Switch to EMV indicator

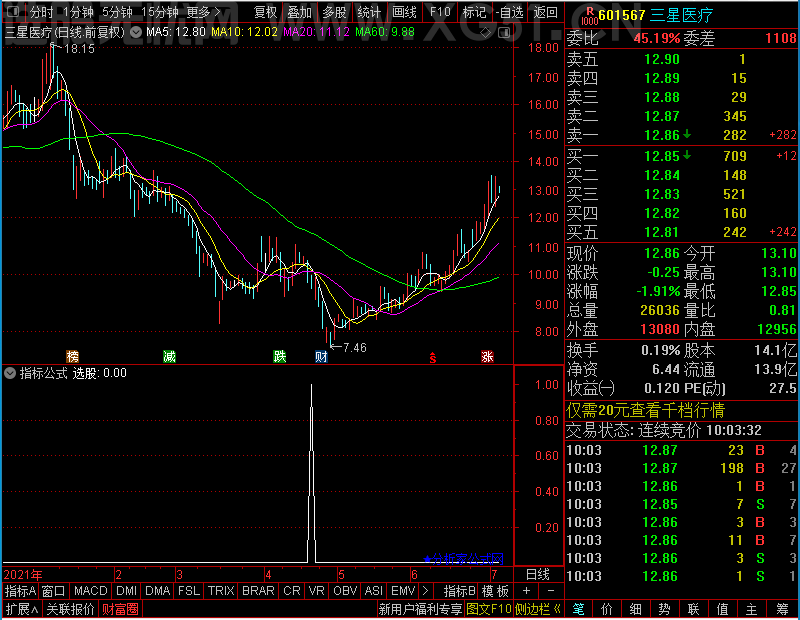[x=403, y=591]
